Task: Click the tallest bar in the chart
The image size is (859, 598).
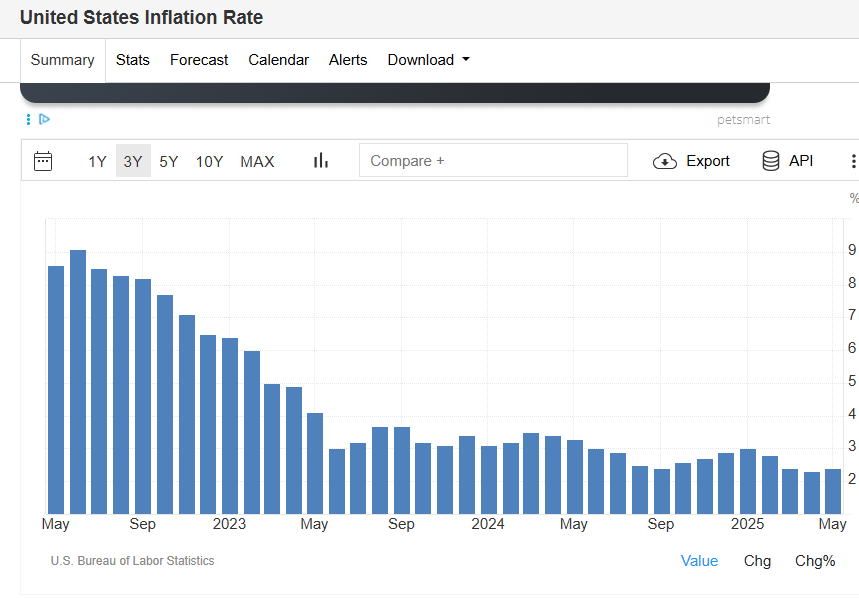Action: 78,380
